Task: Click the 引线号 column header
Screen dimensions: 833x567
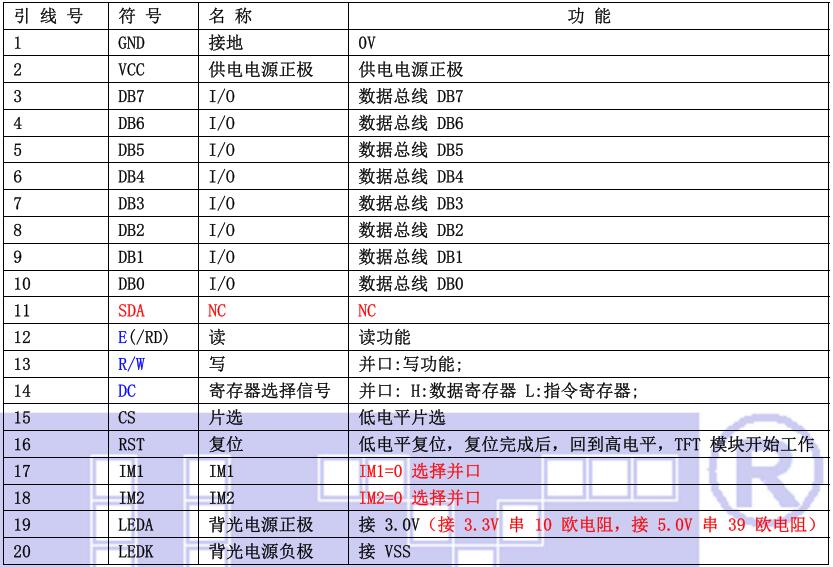Action: [49, 17]
